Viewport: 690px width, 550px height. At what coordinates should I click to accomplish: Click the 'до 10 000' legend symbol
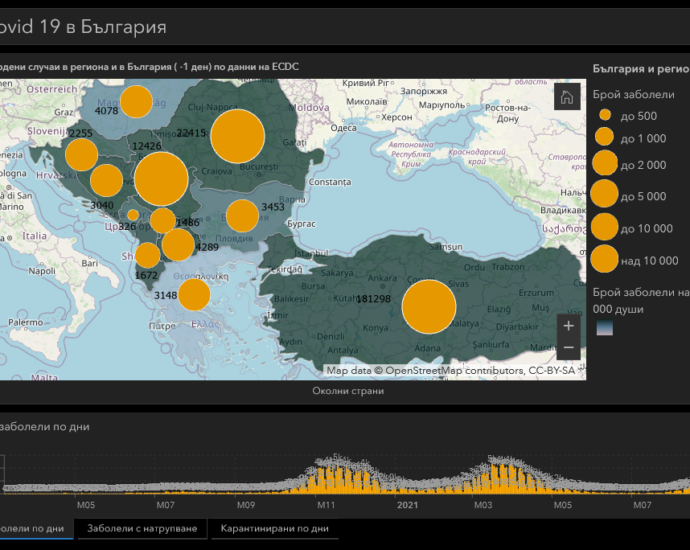(x=604, y=227)
